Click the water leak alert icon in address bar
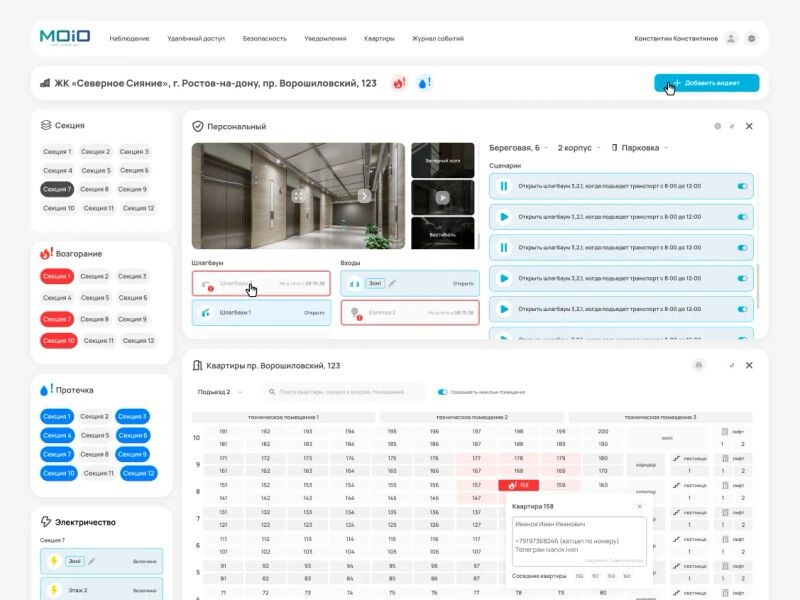This screenshot has width=800, height=600. click(424, 83)
